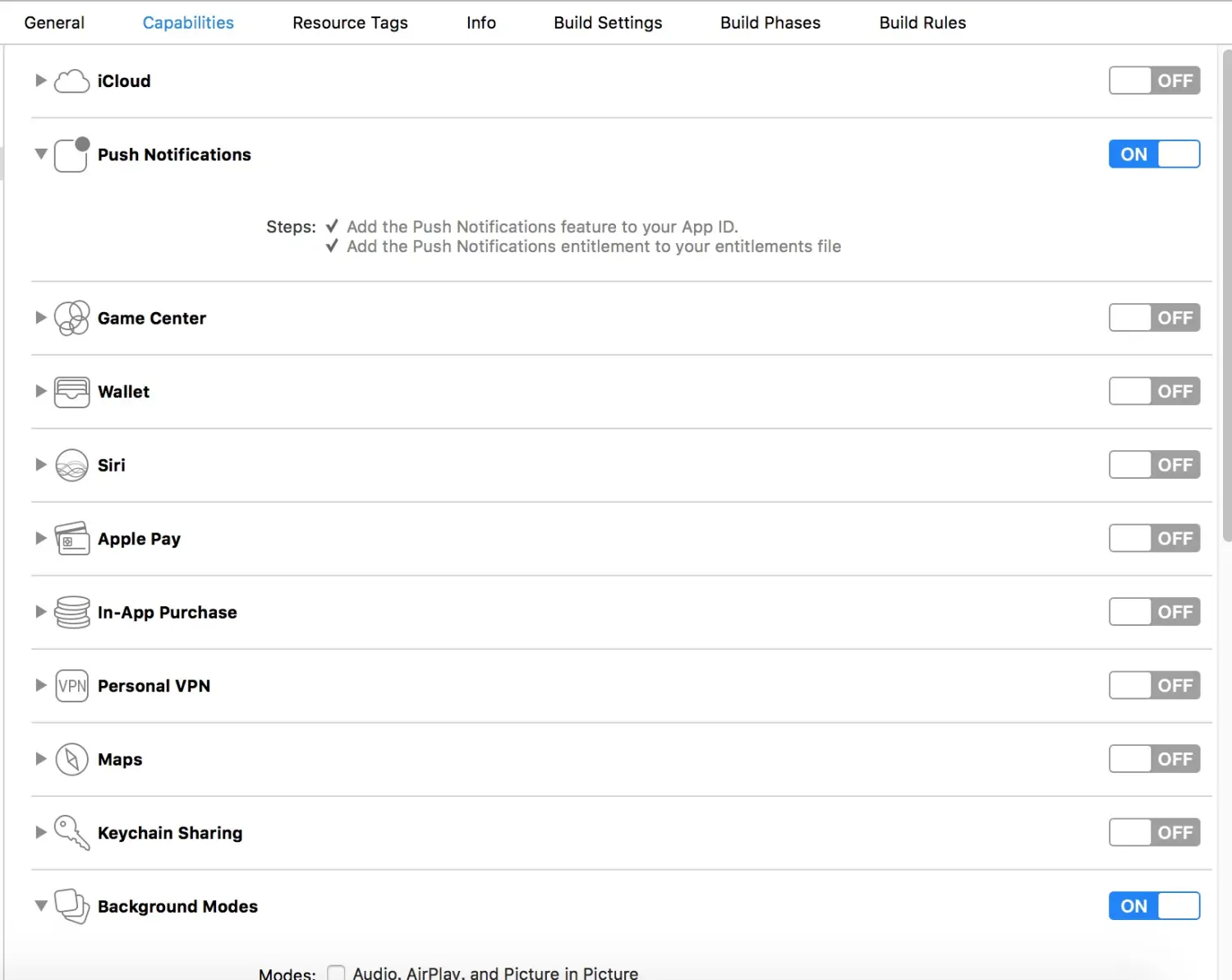The height and width of the screenshot is (980, 1232).
Task: Click the Game Center bubbles icon
Action: tap(71, 318)
